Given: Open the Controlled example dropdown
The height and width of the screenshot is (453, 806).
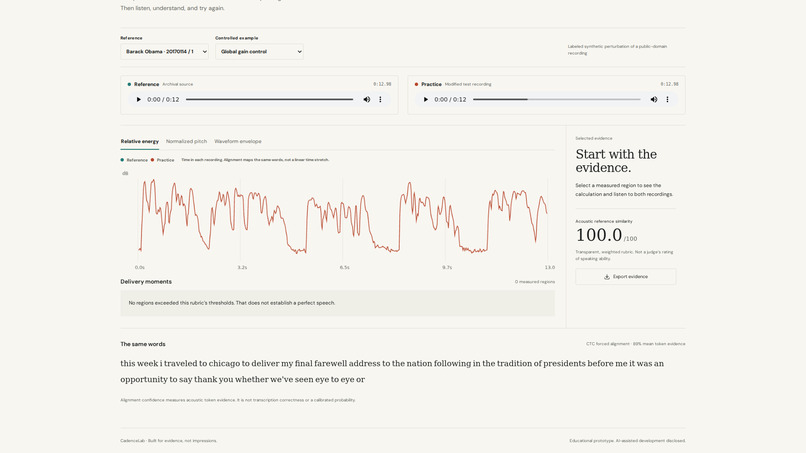Looking at the screenshot, I should tap(259, 51).
